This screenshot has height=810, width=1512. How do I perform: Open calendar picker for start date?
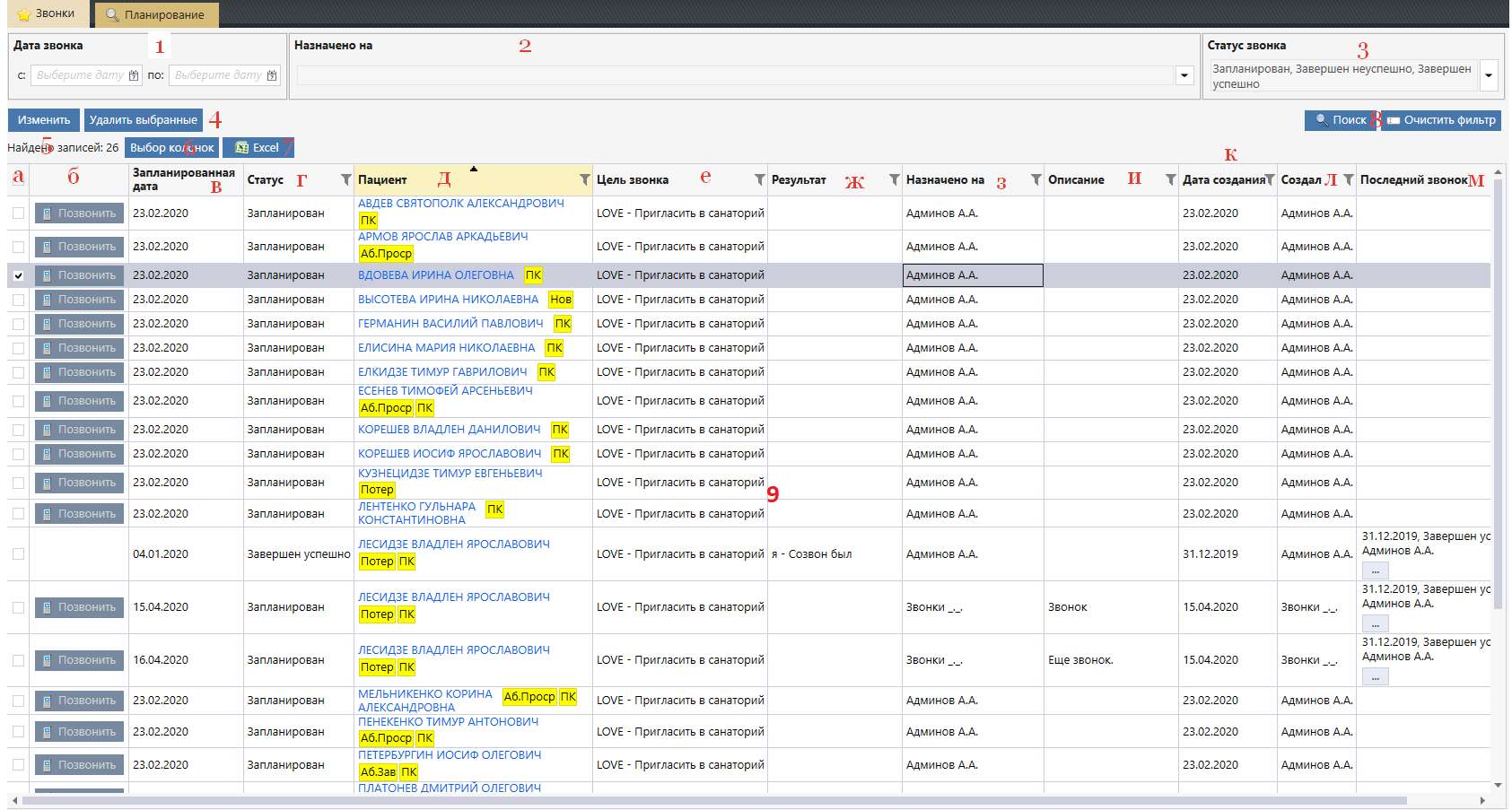[x=134, y=76]
